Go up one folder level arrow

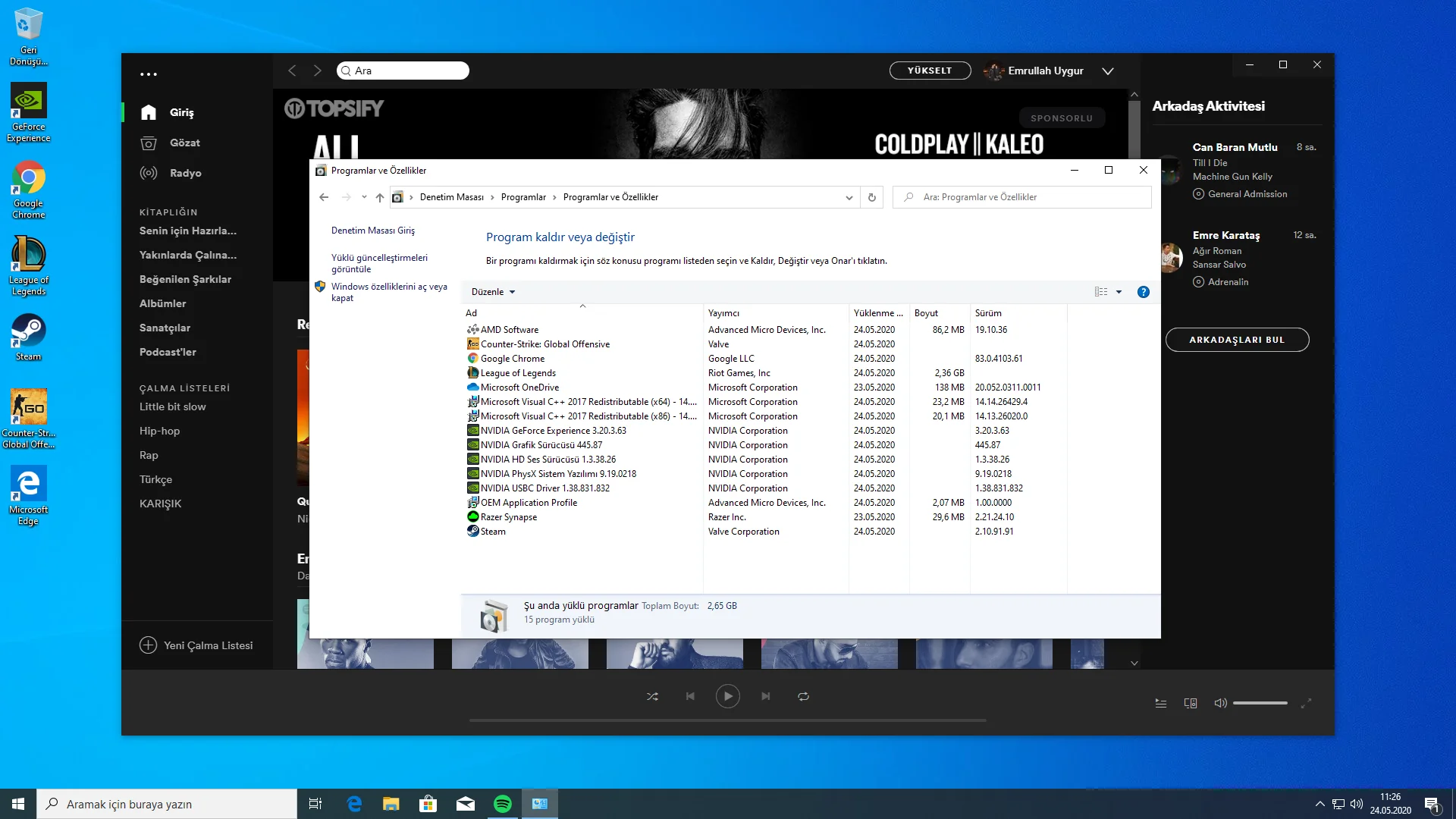(380, 197)
